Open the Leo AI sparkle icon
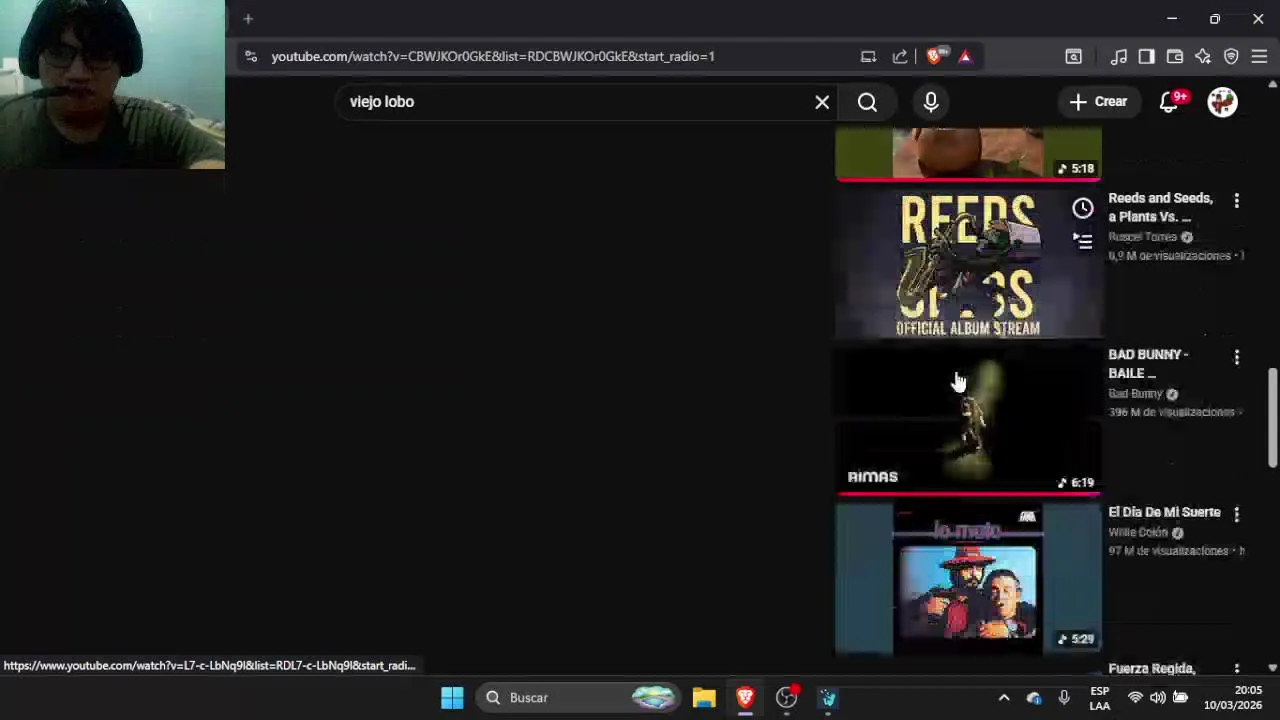The height and width of the screenshot is (720, 1280). (1203, 57)
